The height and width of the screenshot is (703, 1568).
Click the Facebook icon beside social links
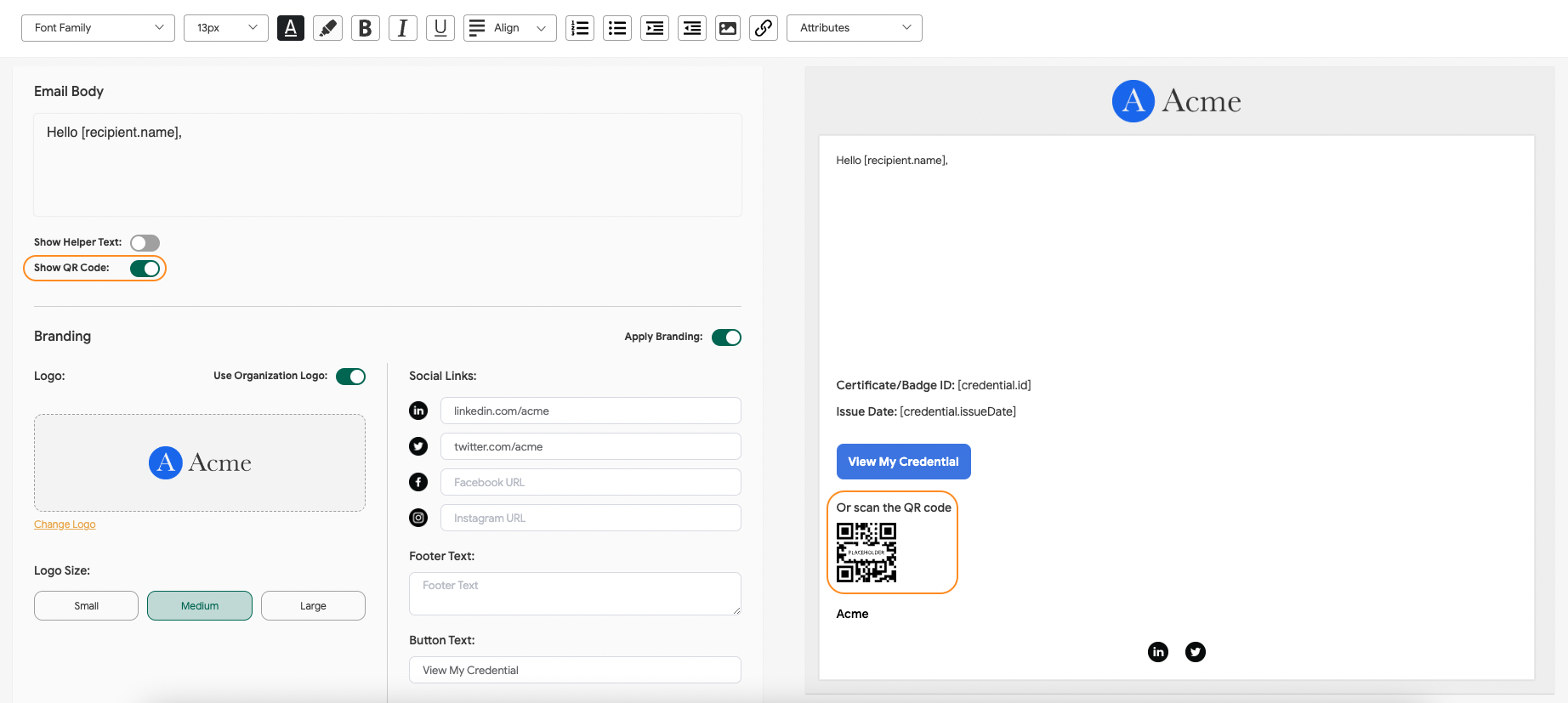pyautogui.click(x=418, y=482)
